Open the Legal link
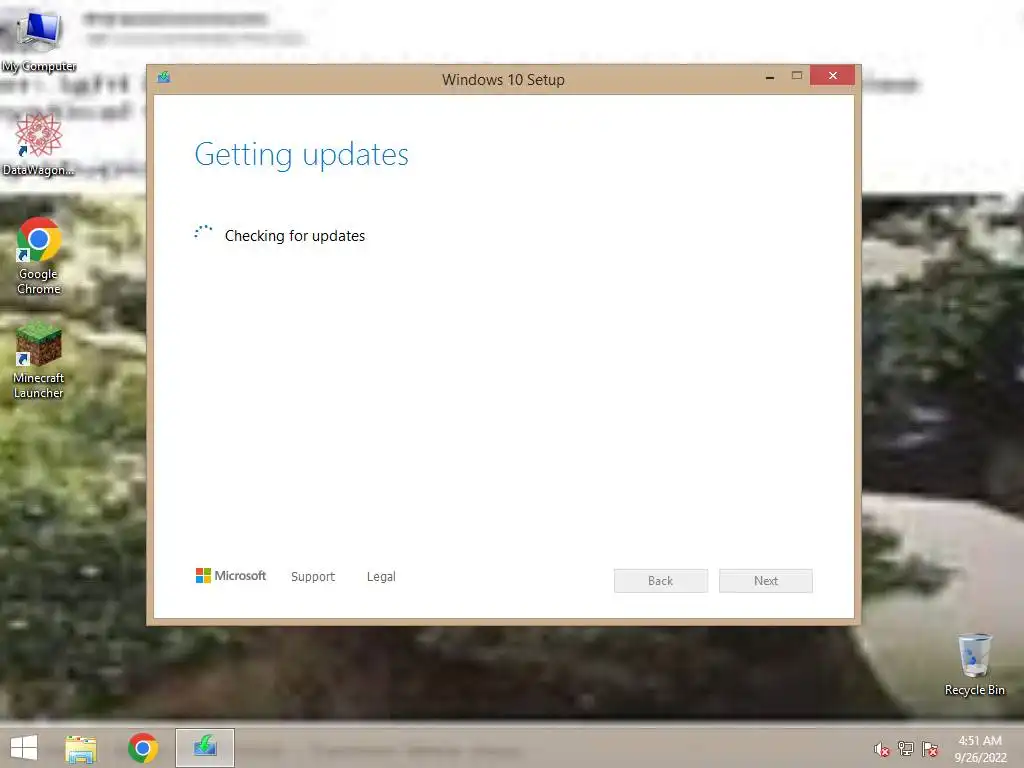1024x768 pixels. click(x=381, y=577)
